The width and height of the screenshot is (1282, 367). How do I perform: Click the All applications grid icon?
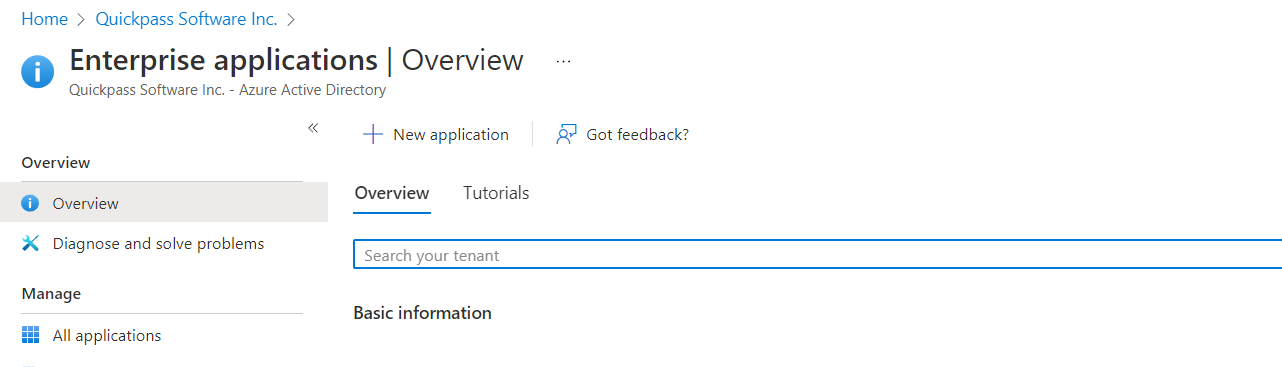click(x=30, y=335)
